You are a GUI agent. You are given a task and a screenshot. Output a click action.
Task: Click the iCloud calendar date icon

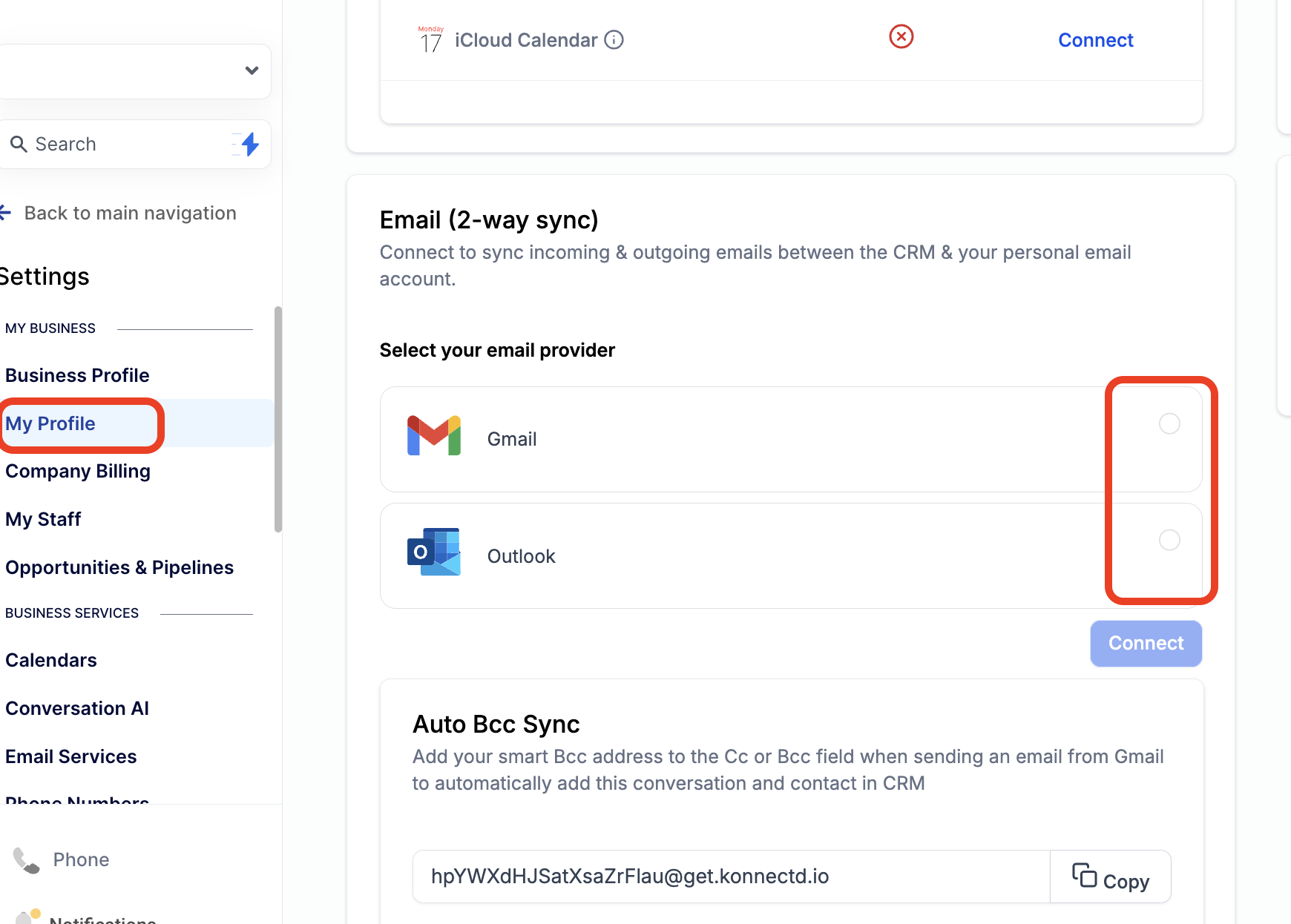430,40
